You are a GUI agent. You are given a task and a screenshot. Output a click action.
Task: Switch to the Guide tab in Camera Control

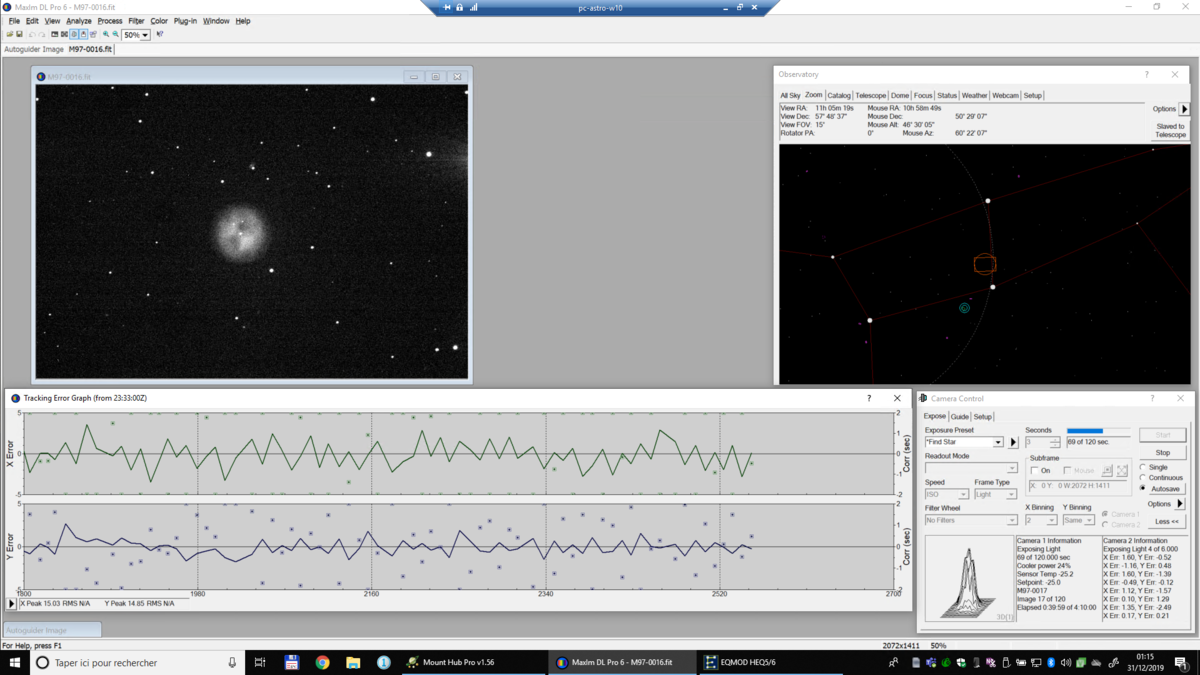[x=960, y=416]
